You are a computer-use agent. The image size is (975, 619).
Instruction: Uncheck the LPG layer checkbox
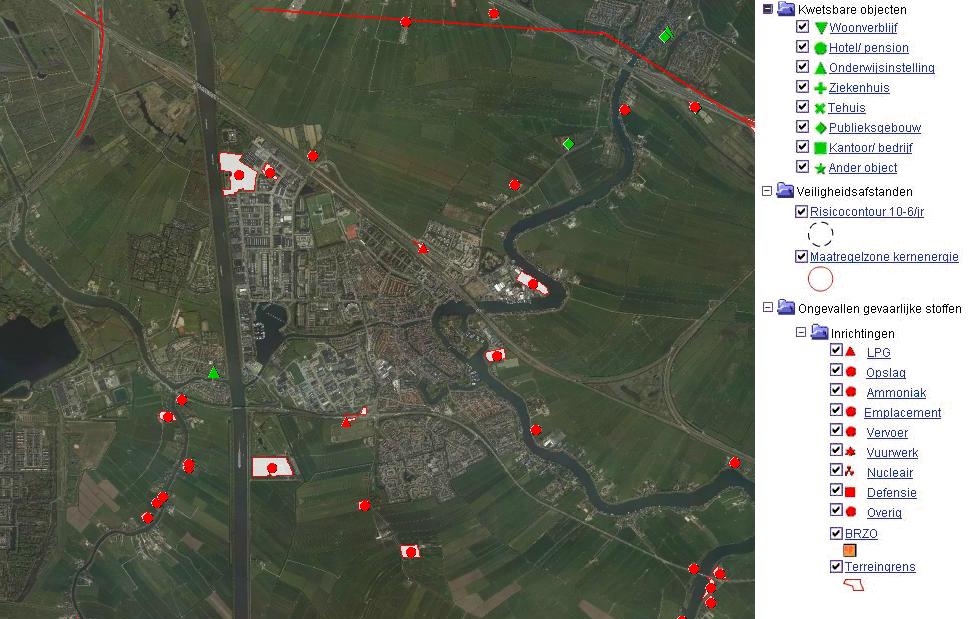[x=836, y=350]
